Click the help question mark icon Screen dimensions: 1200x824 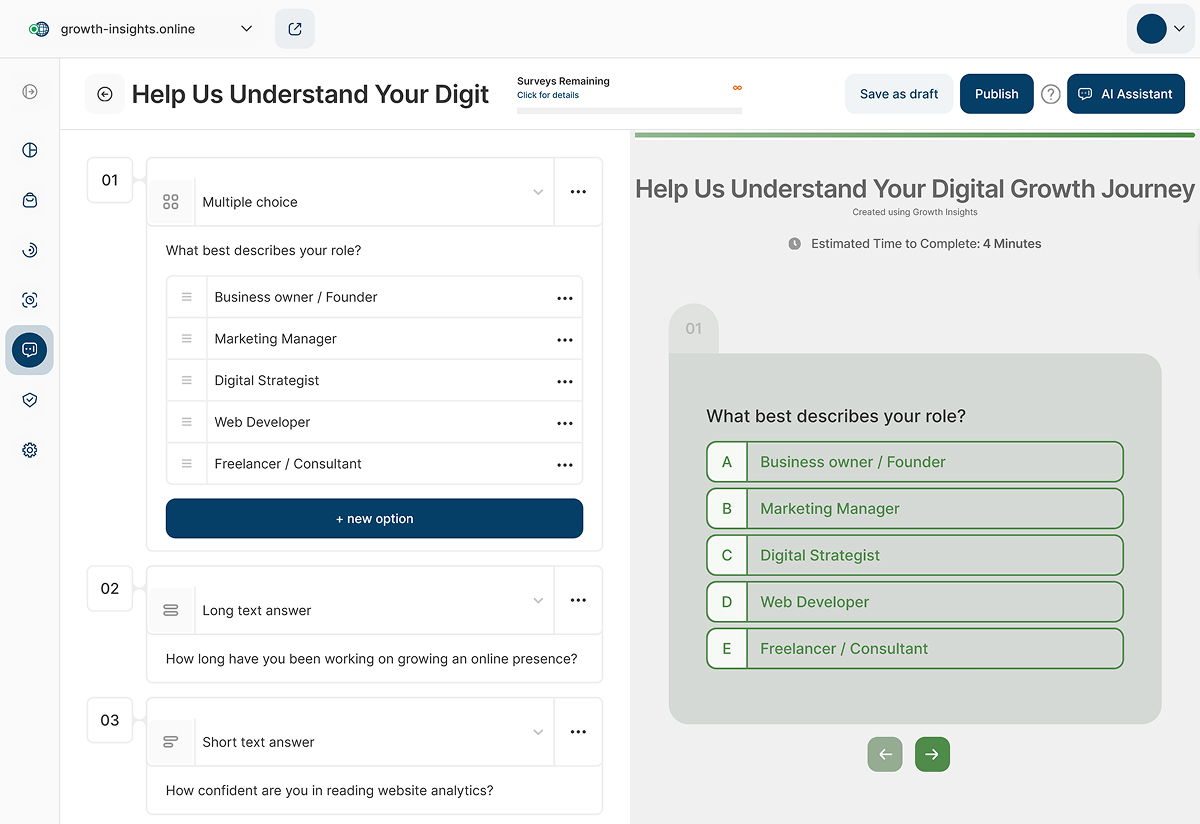click(x=1050, y=94)
